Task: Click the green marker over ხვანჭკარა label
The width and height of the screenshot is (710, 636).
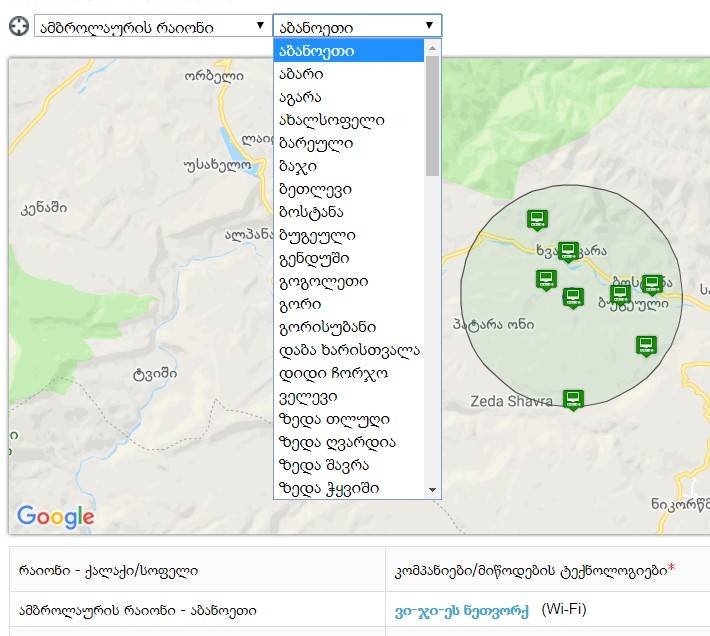Action: tap(568, 251)
